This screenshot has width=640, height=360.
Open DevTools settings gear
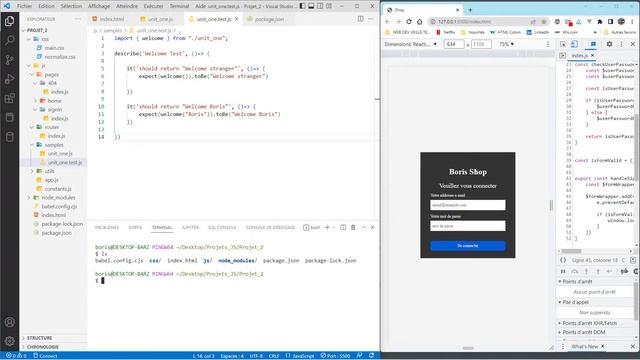coord(609,44)
